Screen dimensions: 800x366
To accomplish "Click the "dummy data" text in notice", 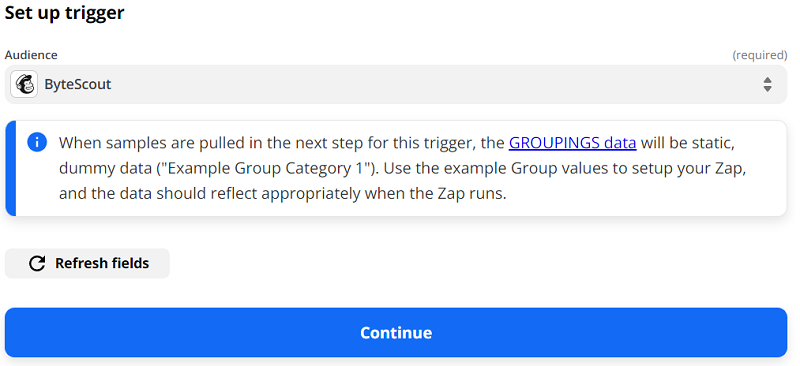I will [x=106, y=168].
